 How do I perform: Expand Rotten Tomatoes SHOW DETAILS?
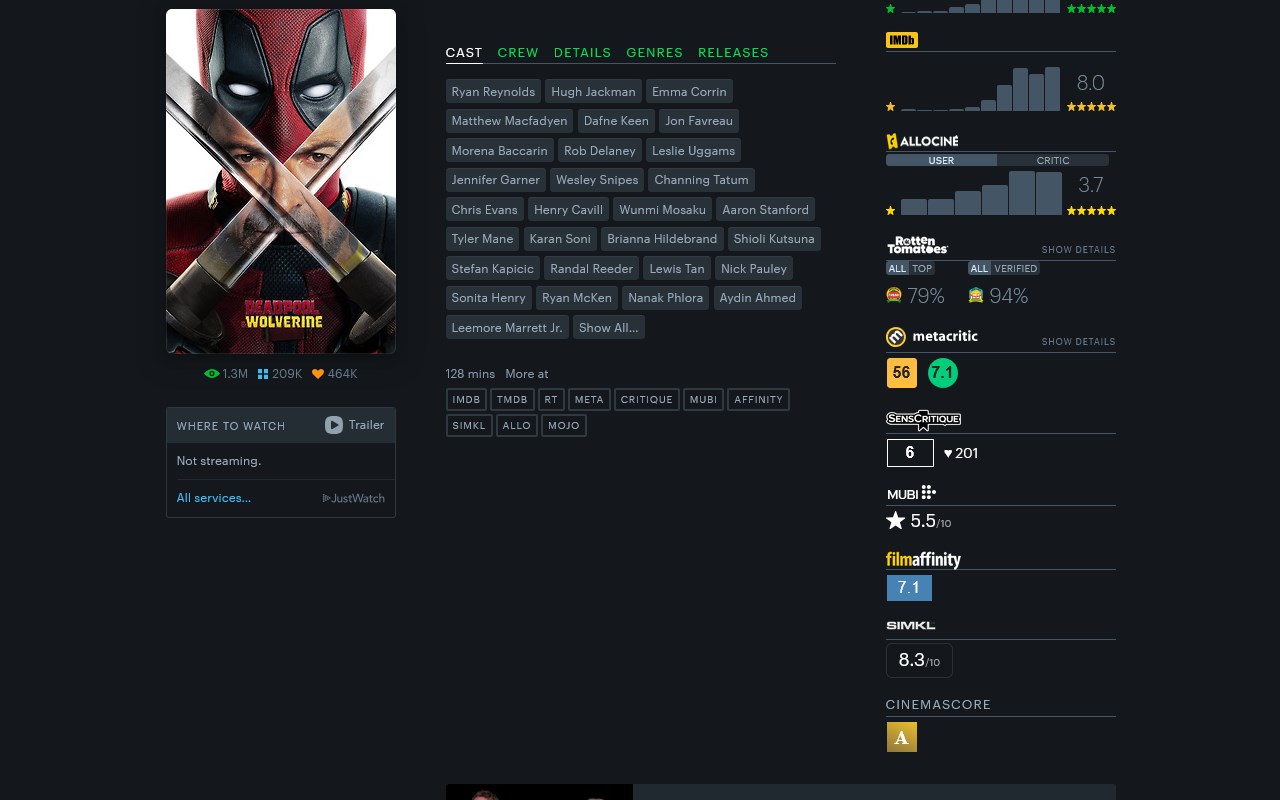[x=1078, y=250]
